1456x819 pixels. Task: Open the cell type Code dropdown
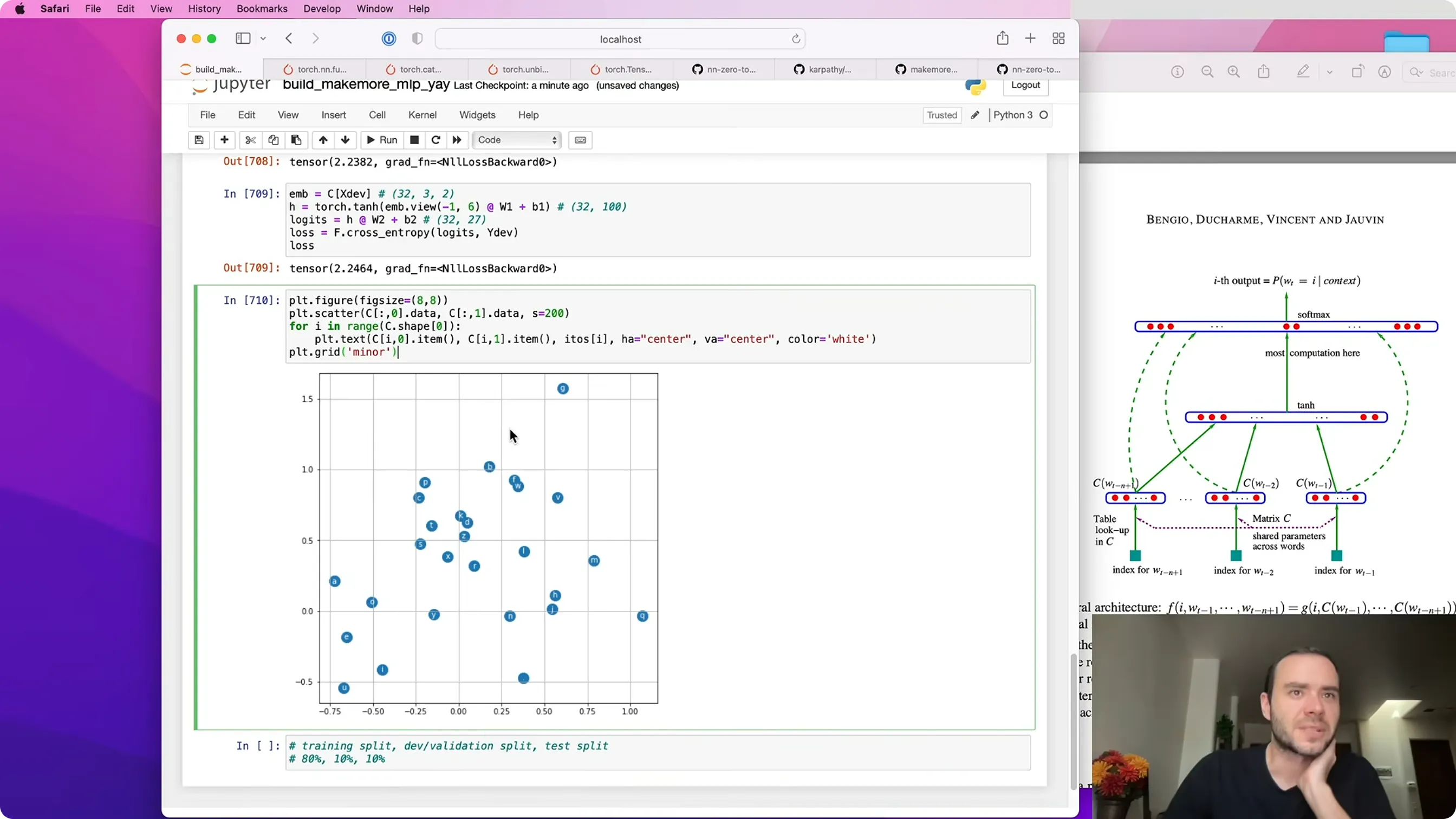517,140
